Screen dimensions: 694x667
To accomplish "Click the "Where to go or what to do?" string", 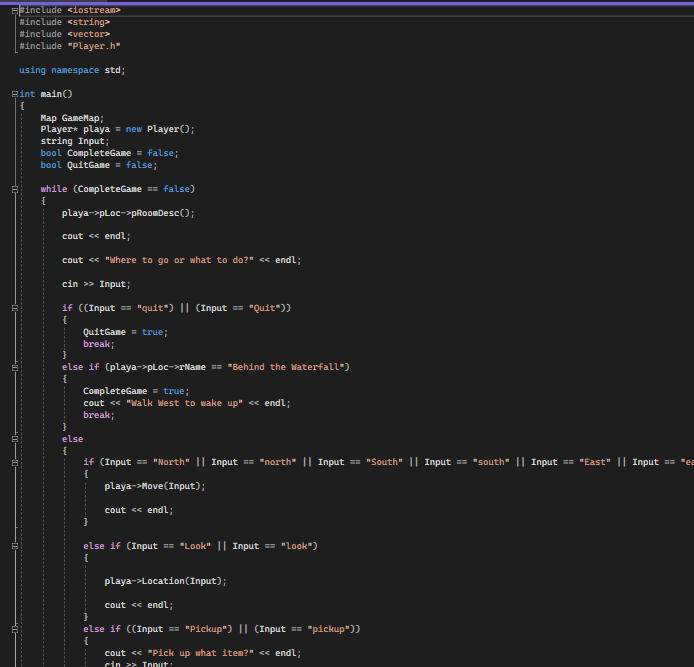I will [179, 260].
